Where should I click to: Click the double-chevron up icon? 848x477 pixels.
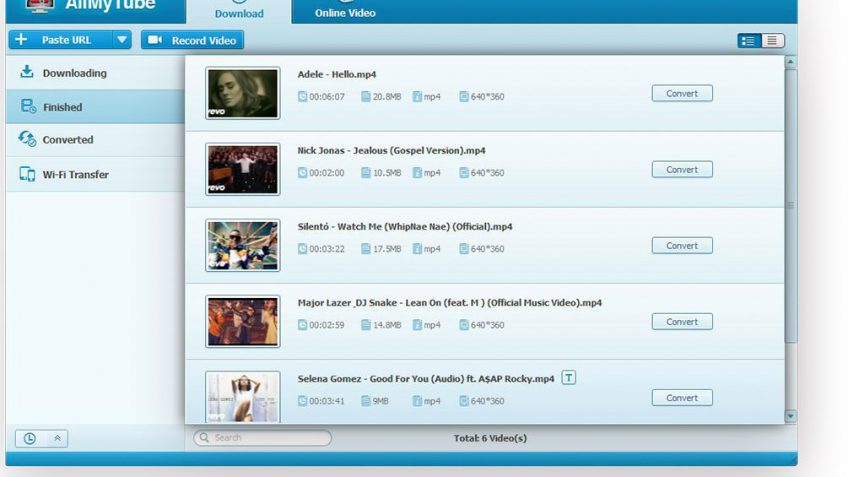pyautogui.click(x=57, y=439)
